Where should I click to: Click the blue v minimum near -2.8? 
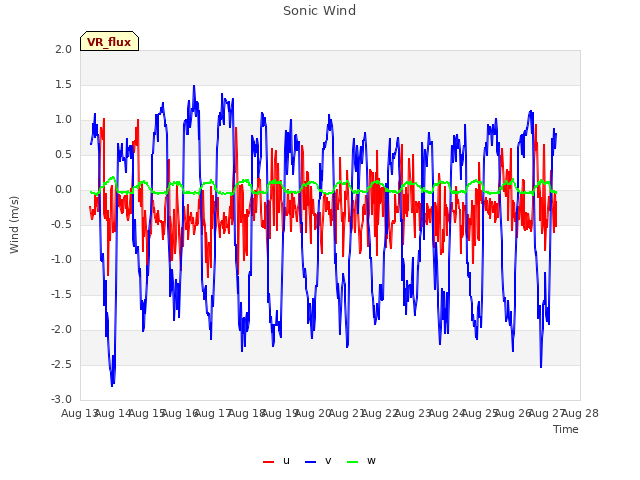tap(112, 385)
